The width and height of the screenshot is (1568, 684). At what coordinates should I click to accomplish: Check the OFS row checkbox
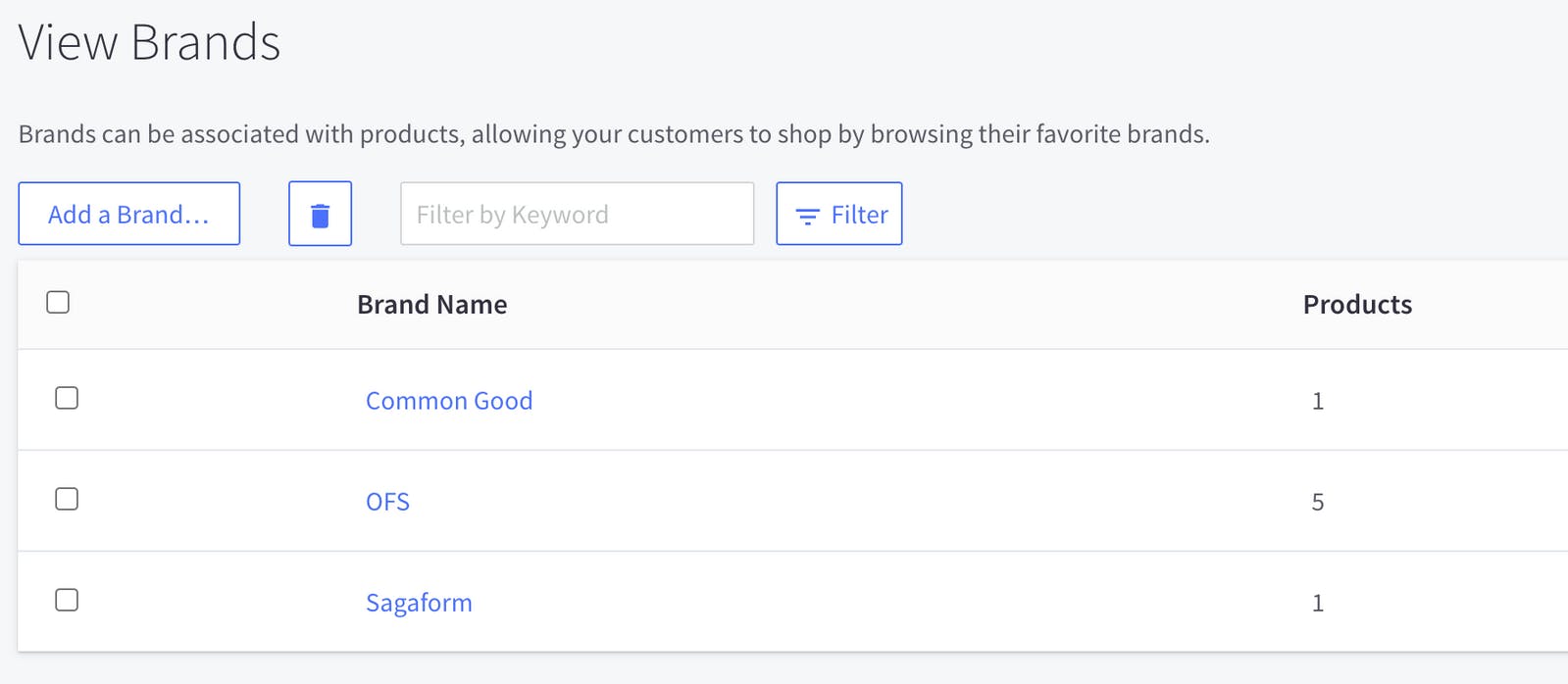pyautogui.click(x=67, y=499)
